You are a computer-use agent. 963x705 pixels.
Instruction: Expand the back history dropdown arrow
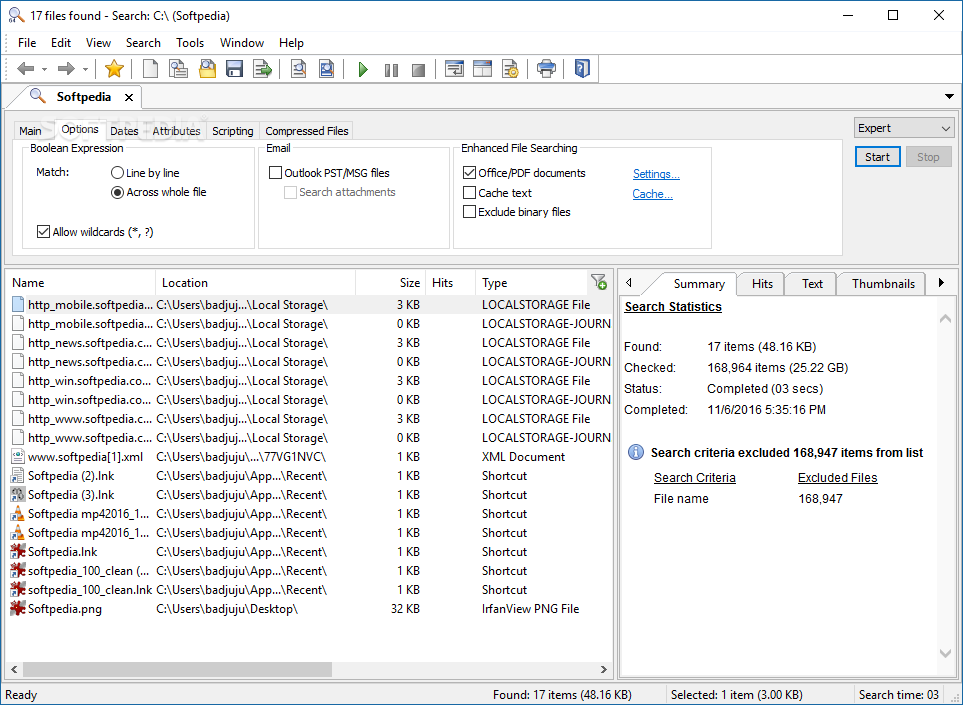[44, 69]
